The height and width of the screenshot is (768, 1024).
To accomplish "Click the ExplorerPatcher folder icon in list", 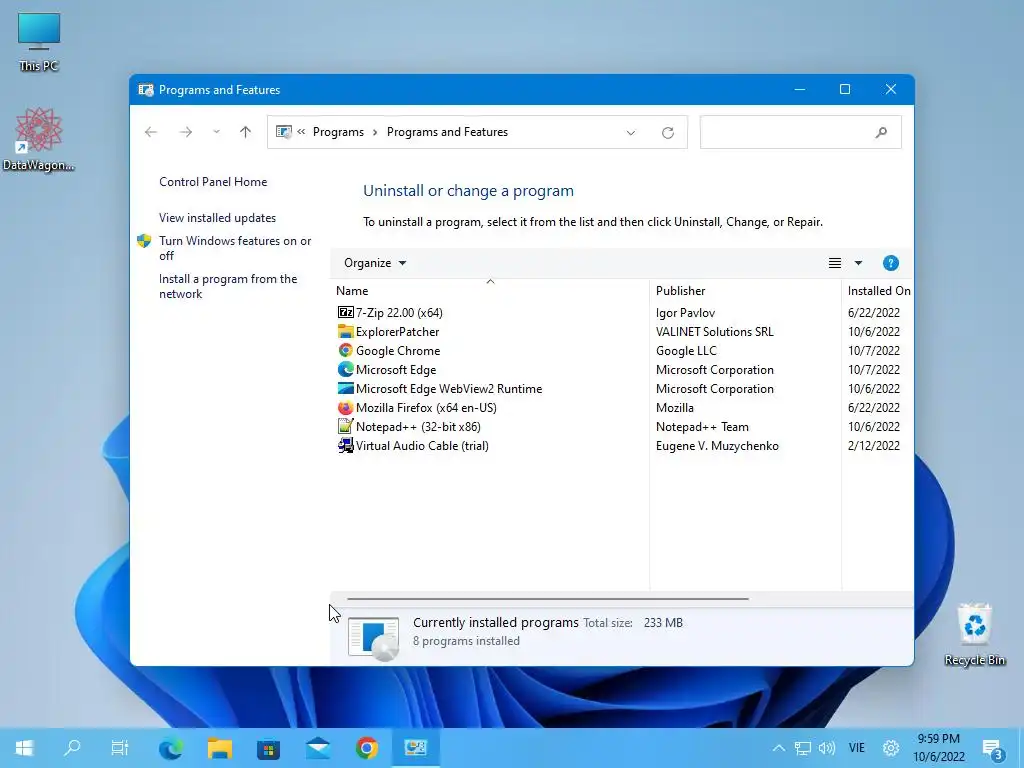I will tap(345, 331).
